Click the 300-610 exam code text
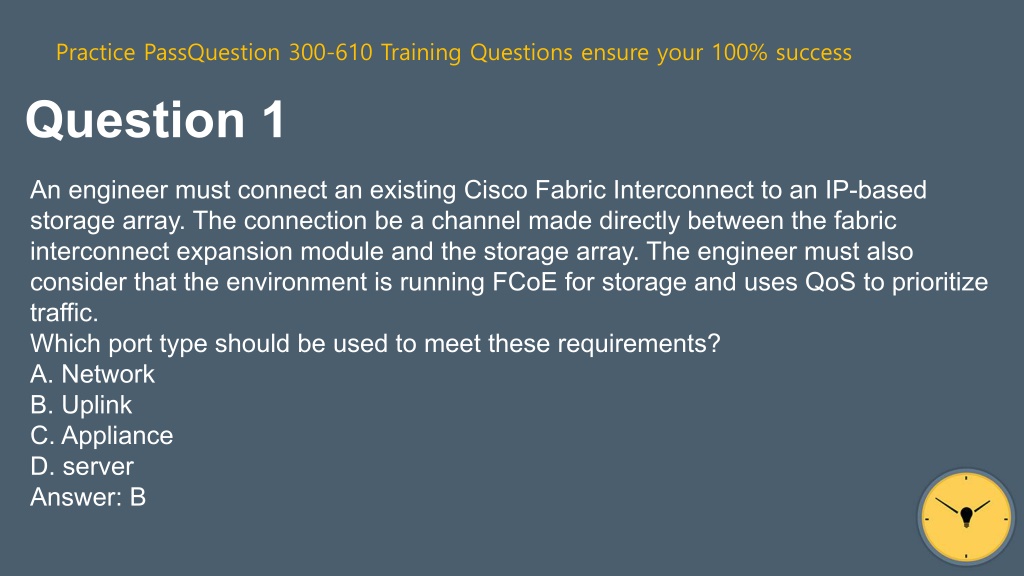The image size is (1024, 576). (330, 52)
